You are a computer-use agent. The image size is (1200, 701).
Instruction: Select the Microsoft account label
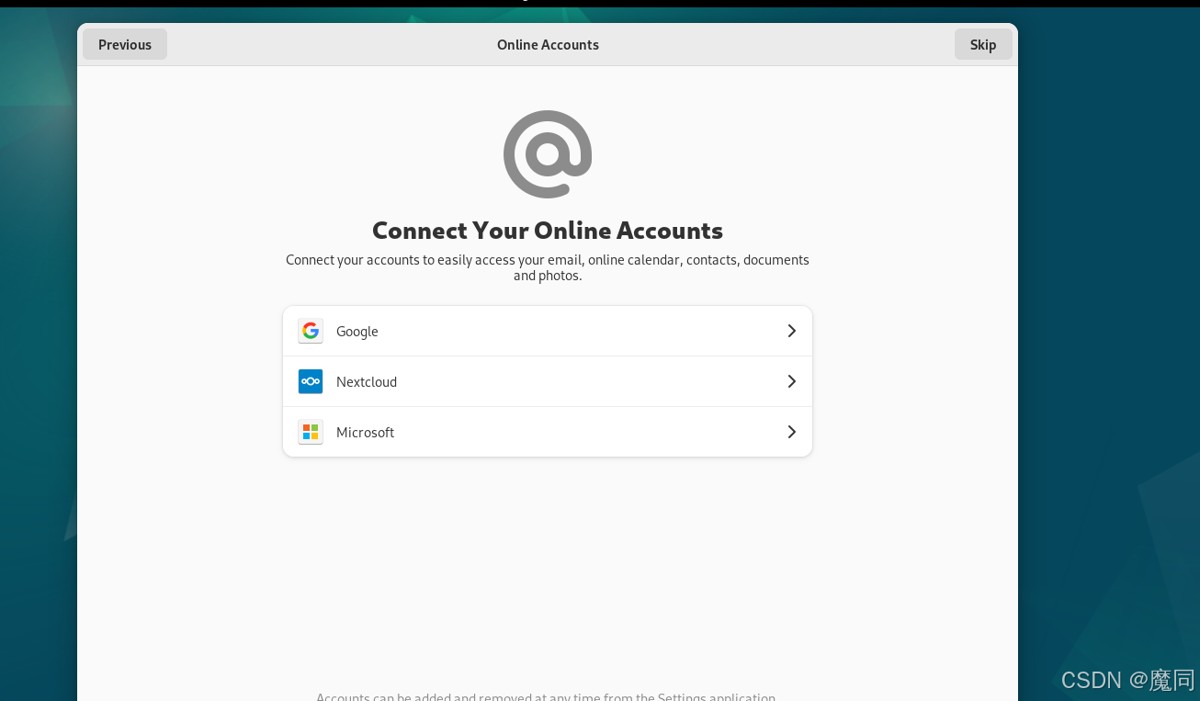pyautogui.click(x=365, y=432)
